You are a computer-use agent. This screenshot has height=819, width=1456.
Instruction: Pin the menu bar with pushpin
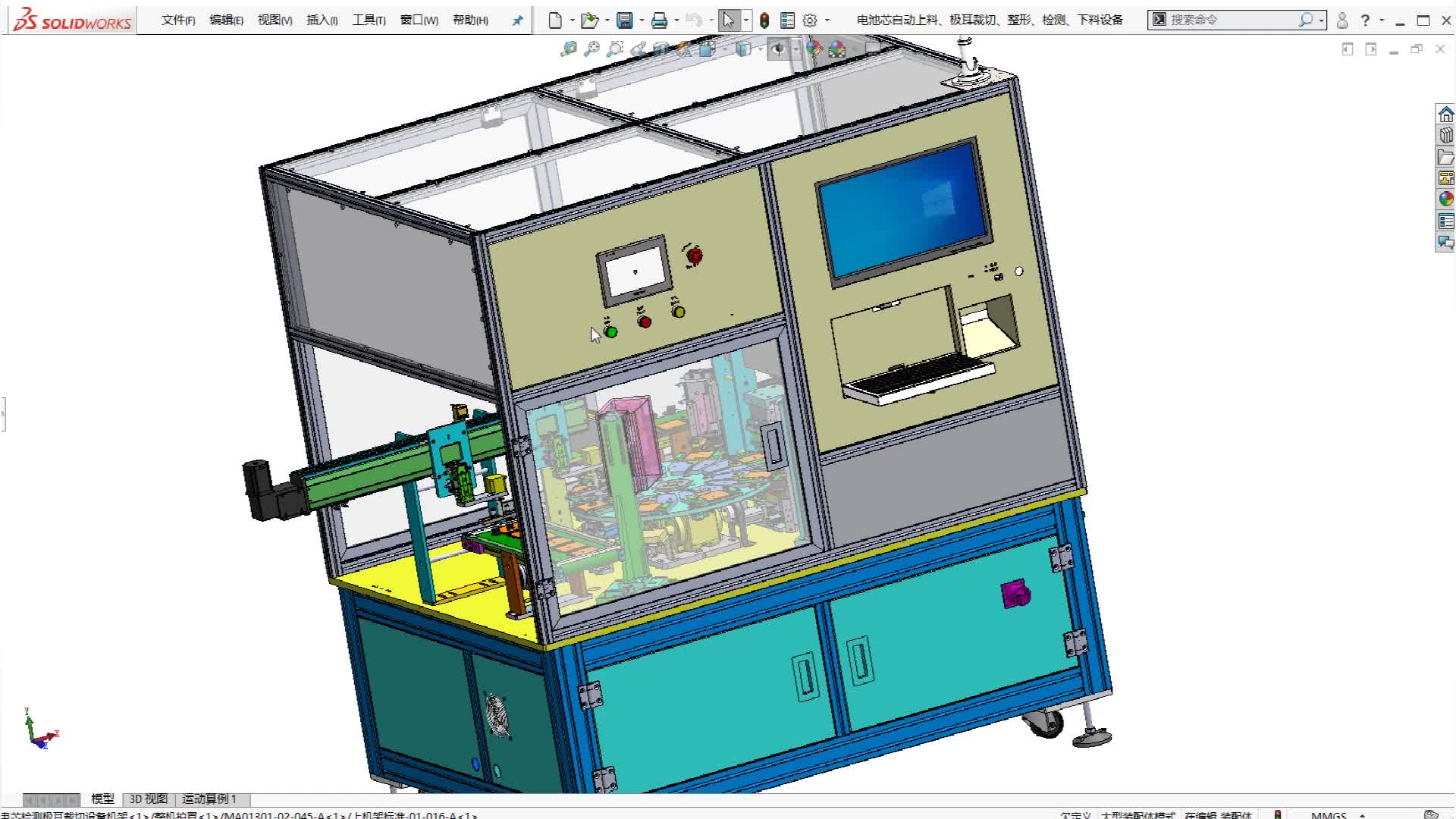[x=517, y=20]
